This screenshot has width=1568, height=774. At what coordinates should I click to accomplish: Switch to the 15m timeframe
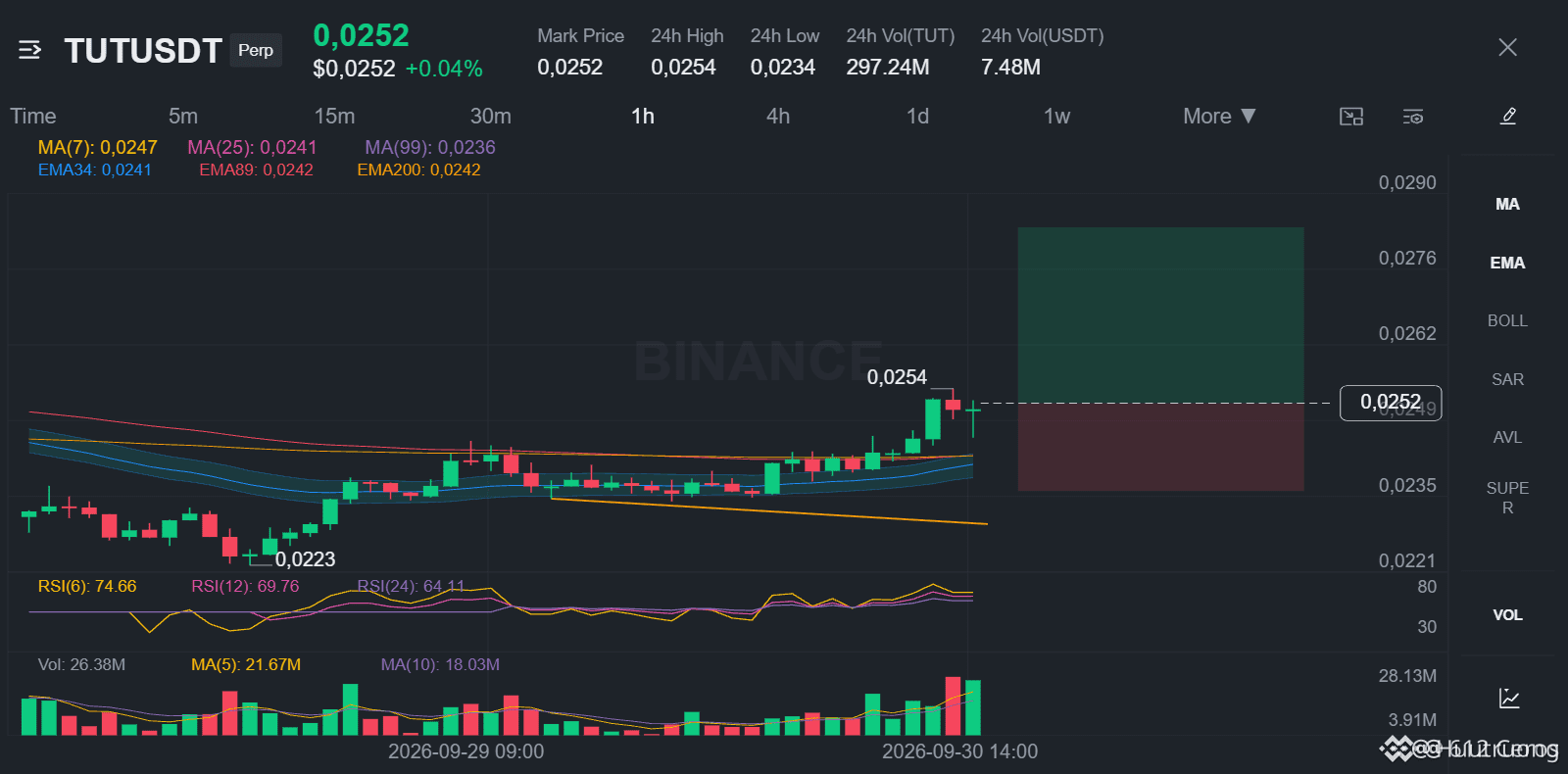click(x=334, y=116)
